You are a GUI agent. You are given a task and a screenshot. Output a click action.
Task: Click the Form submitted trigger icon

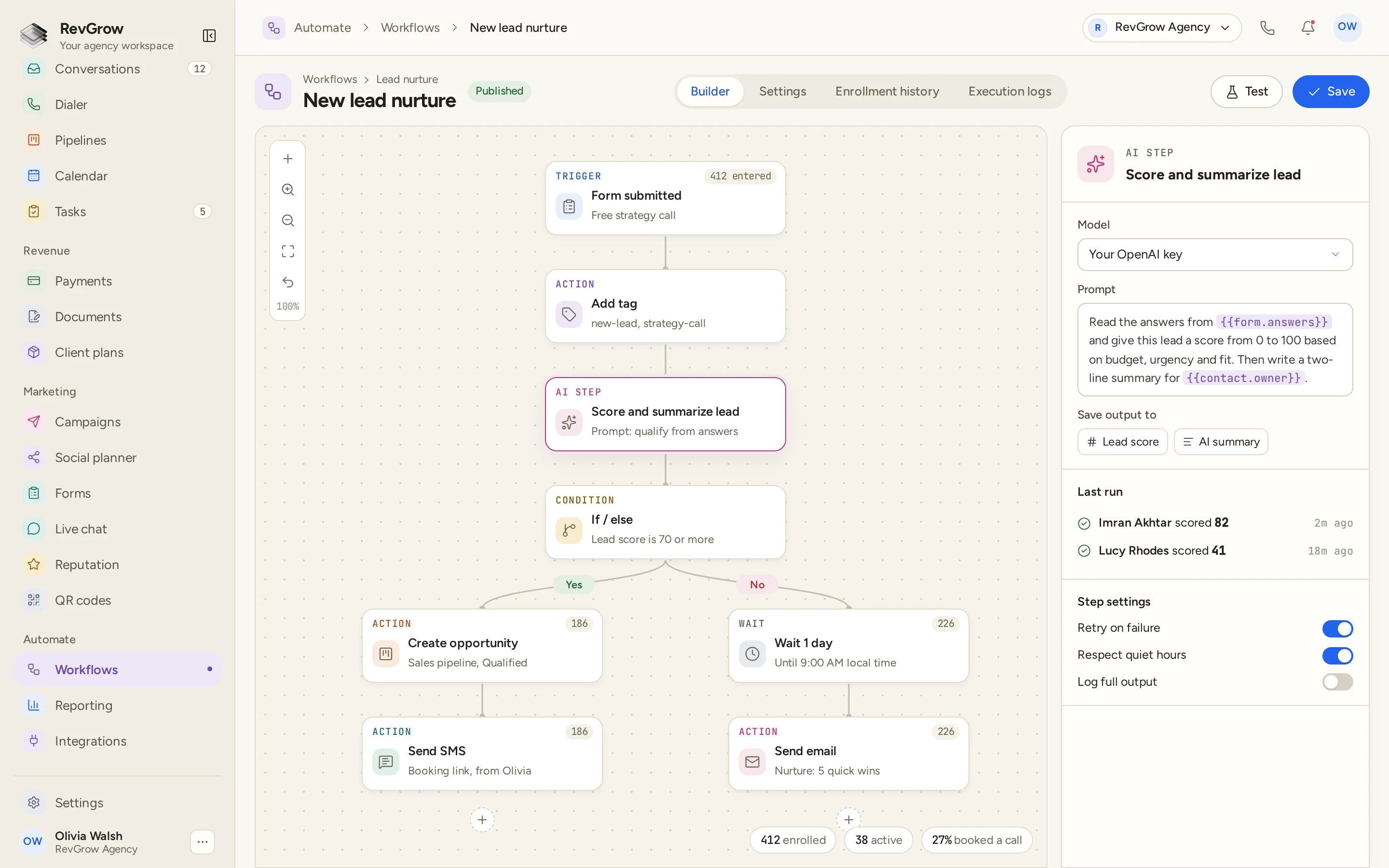[569, 206]
